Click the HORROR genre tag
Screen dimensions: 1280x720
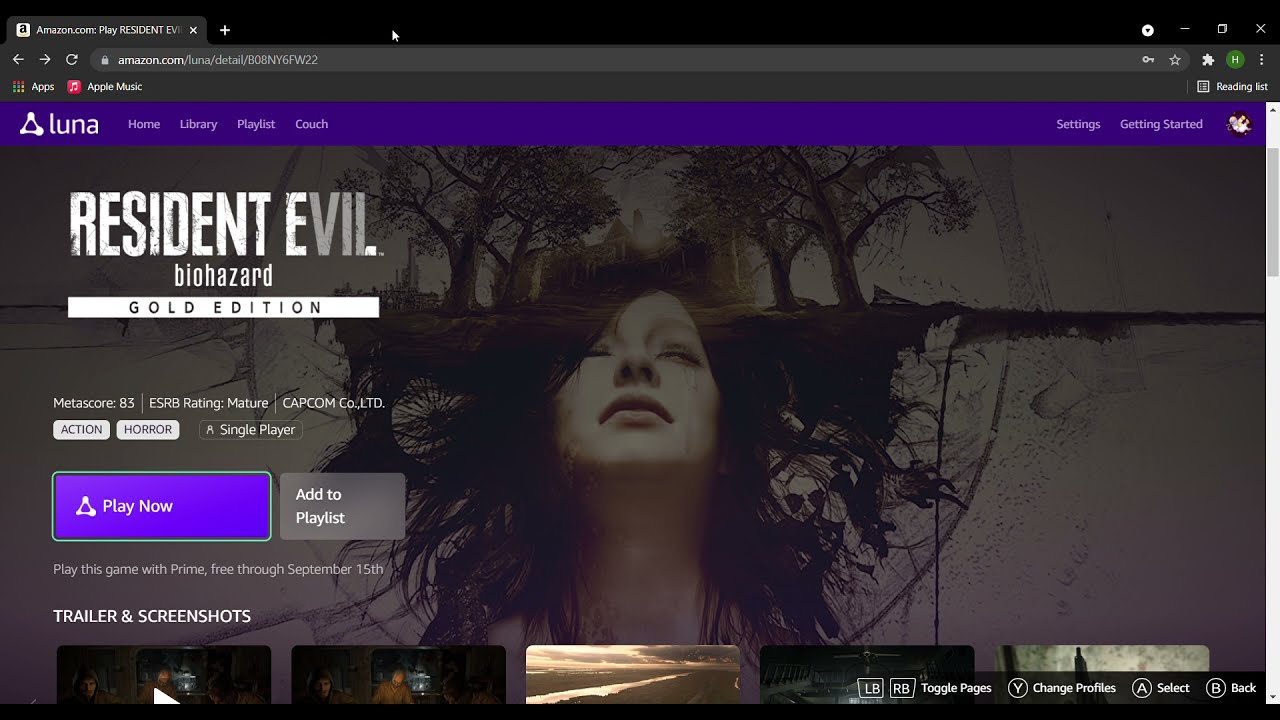[148, 430]
